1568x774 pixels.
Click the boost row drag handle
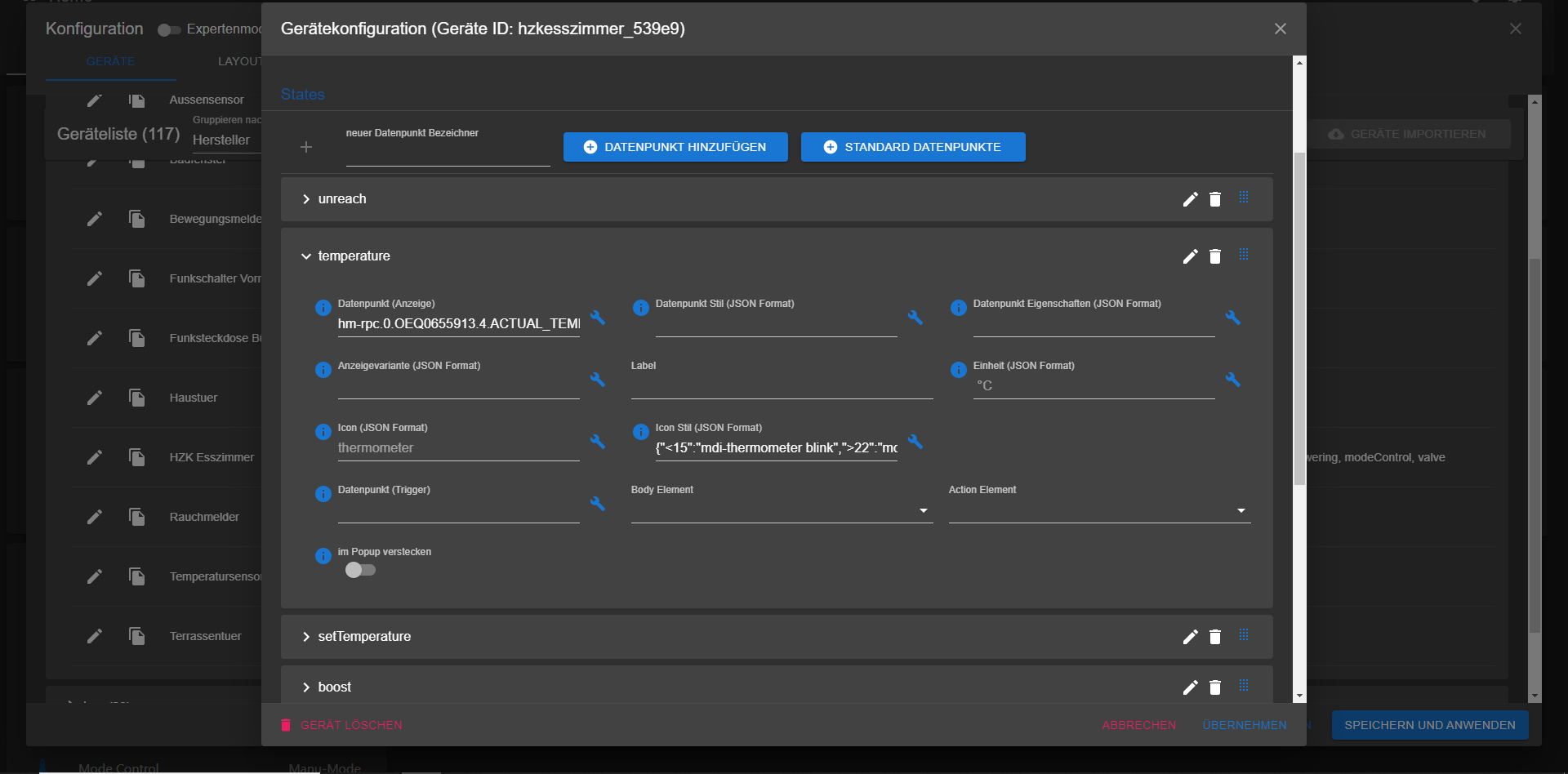1244,685
